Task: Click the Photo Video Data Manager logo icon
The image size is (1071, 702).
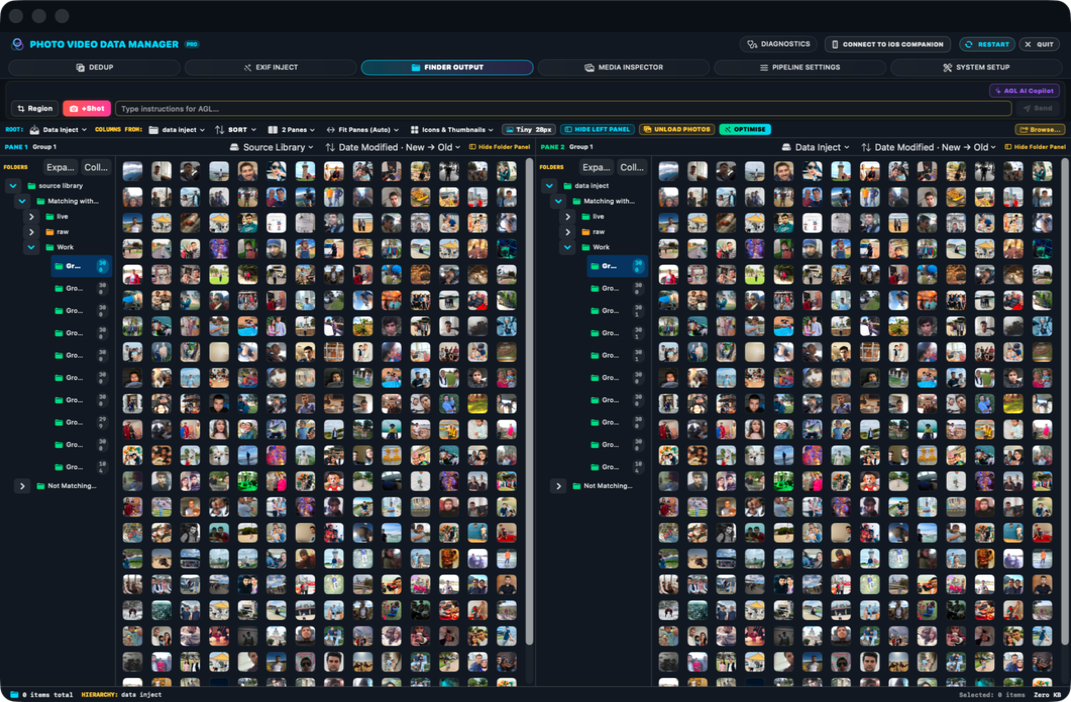Action: point(18,44)
